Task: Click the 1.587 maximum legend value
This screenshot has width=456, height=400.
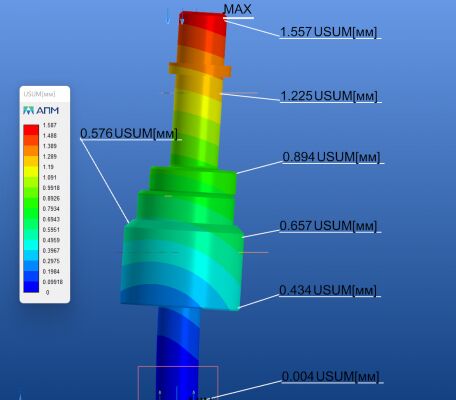Action: pos(50,125)
